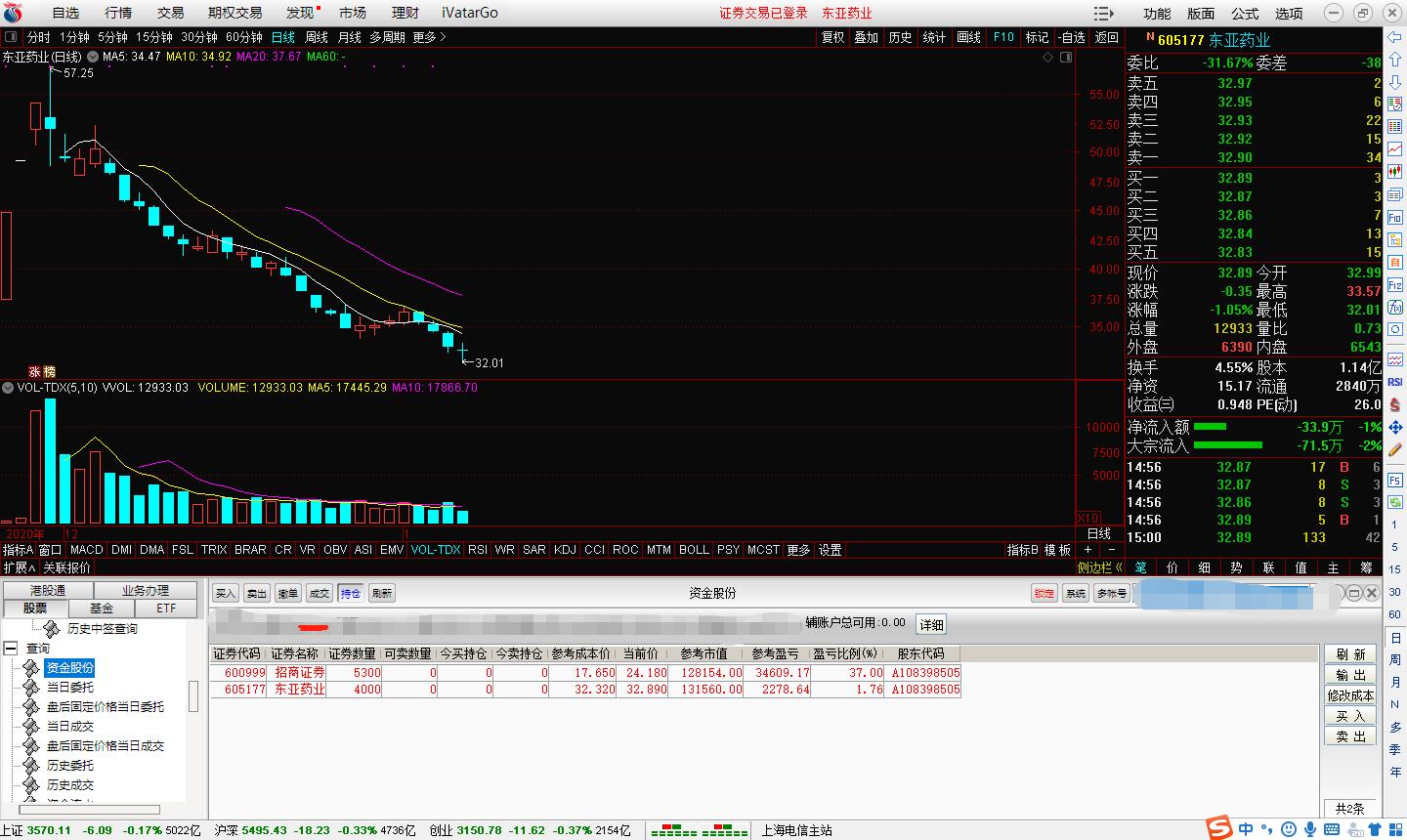The width and height of the screenshot is (1407, 840).
Task: Click the Sogou S input method icon
Action: coord(1218,828)
